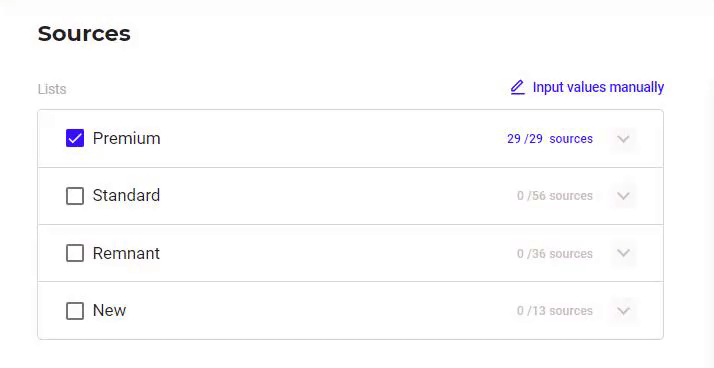Select the New list label
This screenshot has height=368, width=714.
click(x=109, y=311)
